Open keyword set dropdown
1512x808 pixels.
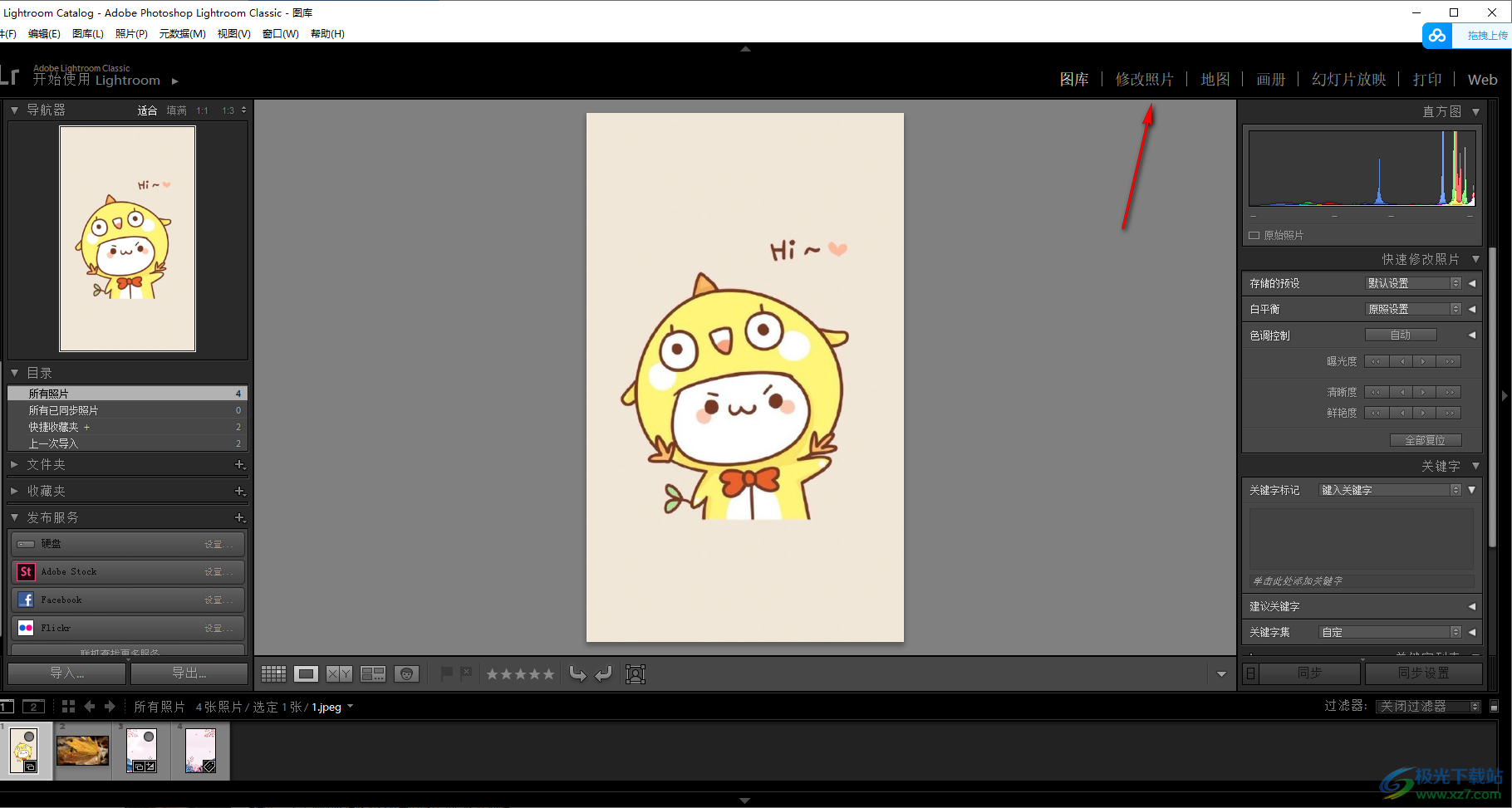click(1390, 632)
